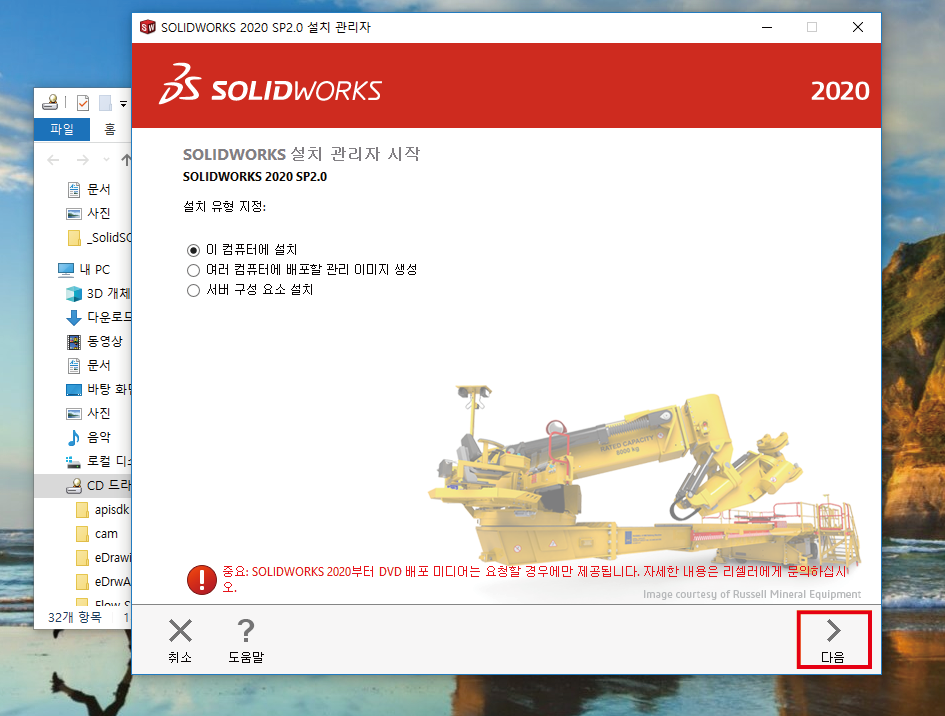Click the drive icon in Explorer title bar
This screenshot has width=945, height=716.
pyautogui.click(x=51, y=102)
